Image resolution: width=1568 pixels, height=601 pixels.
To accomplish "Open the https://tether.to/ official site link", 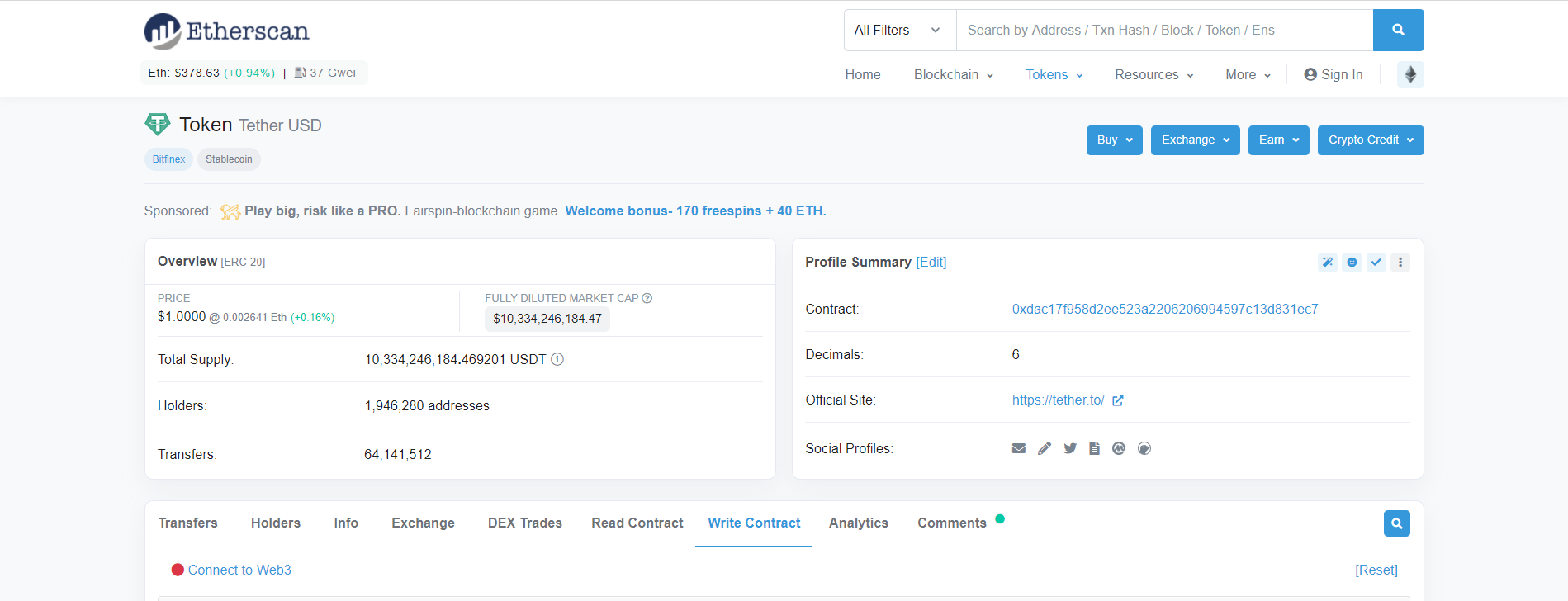I will coord(1059,400).
